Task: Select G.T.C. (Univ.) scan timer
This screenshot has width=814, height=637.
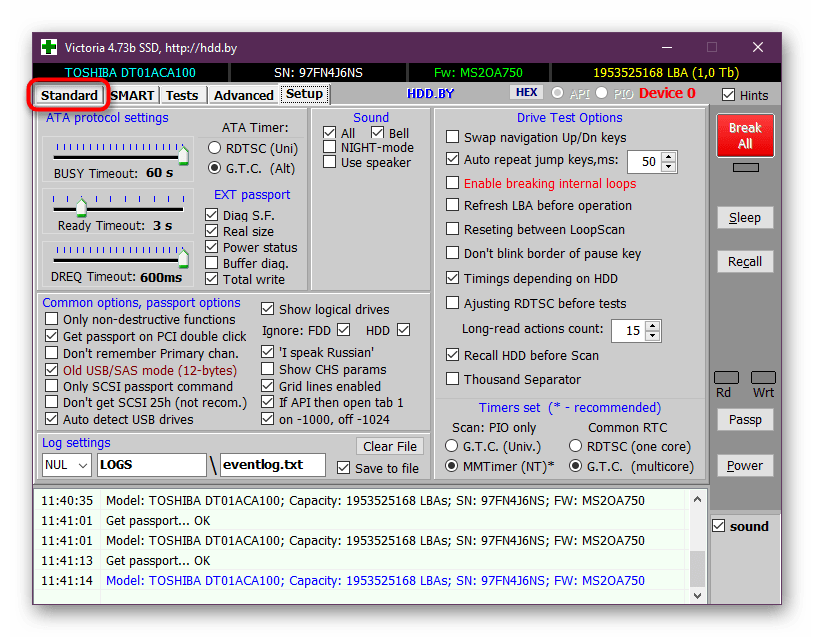Action: pyautogui.click(x=452, y=446)
